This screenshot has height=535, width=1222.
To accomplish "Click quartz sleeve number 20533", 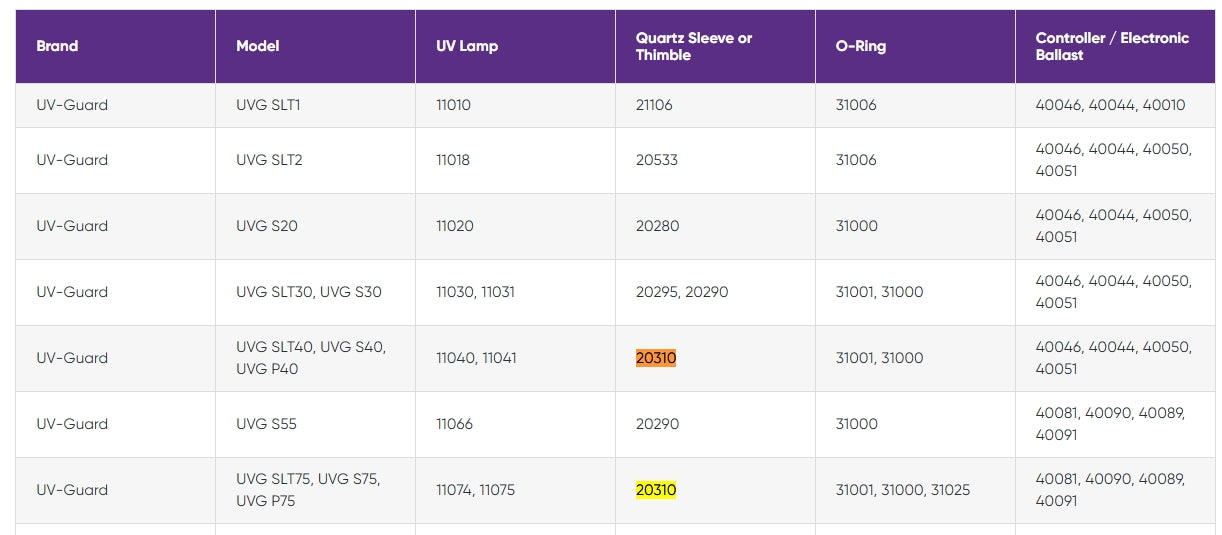I will 657,160.
